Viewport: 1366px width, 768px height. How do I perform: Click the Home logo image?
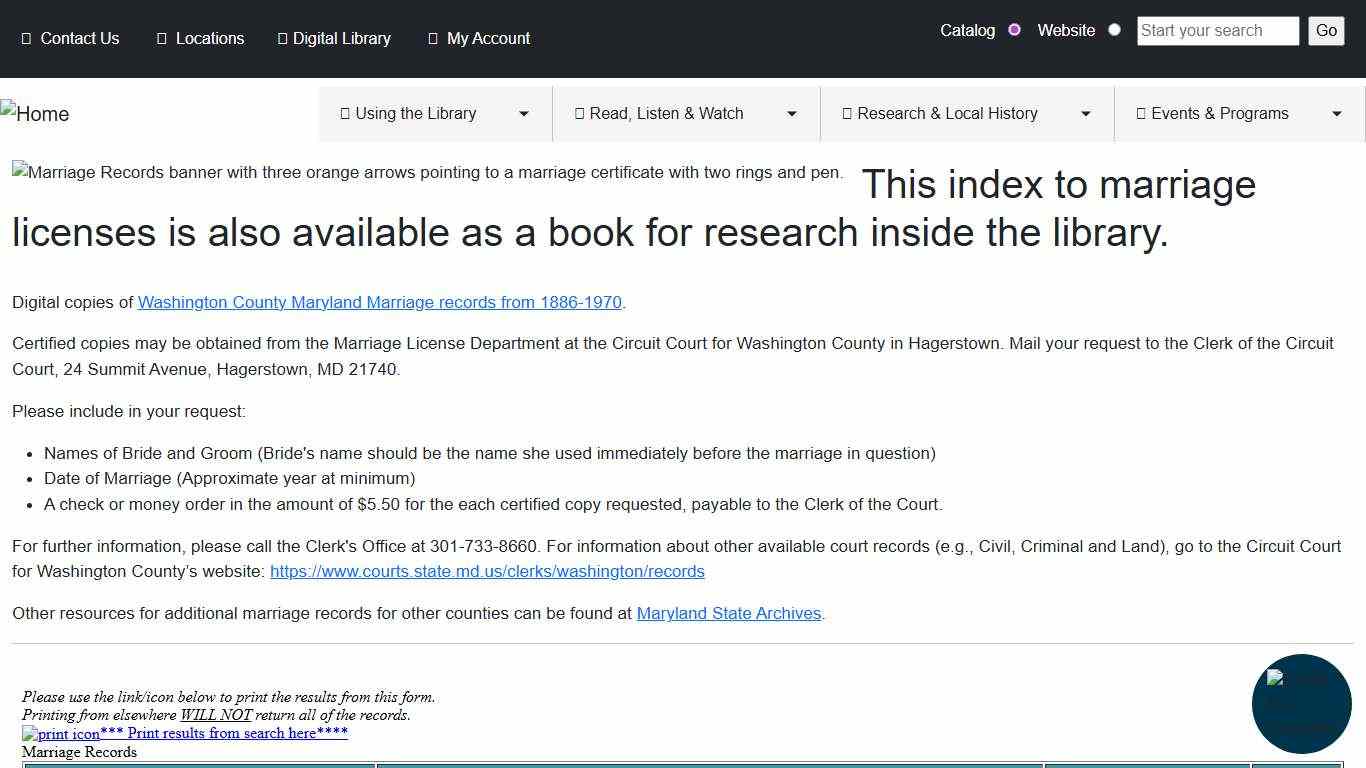pyautogui.click(x=35, y=113)
